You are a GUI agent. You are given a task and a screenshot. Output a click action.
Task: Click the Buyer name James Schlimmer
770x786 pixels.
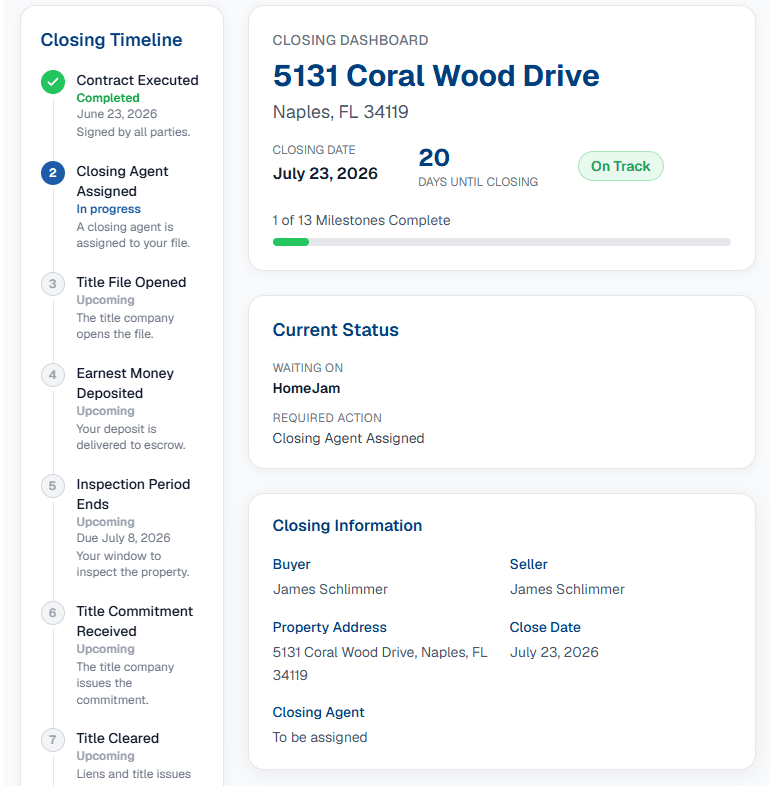[x=330, y=590]
